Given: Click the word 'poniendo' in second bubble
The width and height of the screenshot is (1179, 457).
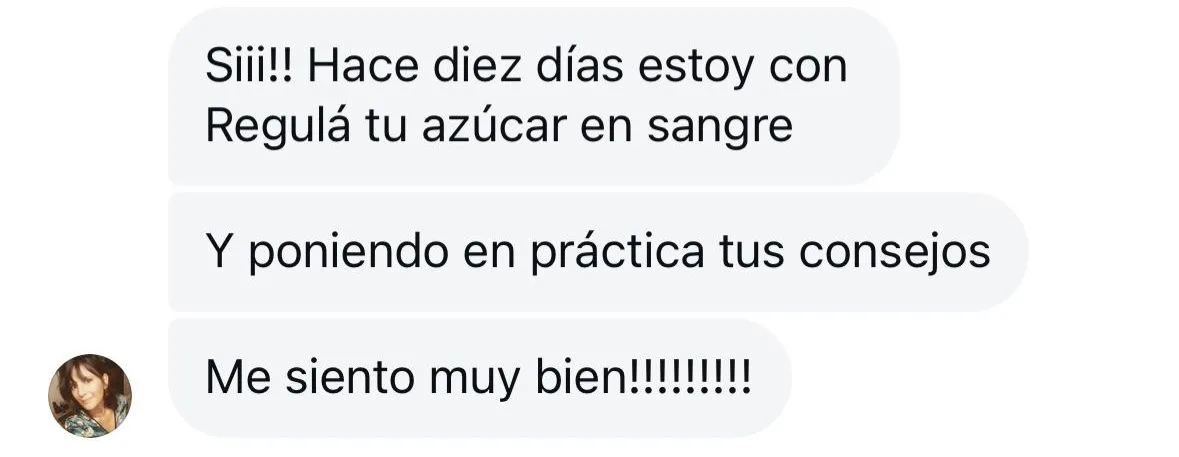Looking at the screenshot, I should [349, 253].
